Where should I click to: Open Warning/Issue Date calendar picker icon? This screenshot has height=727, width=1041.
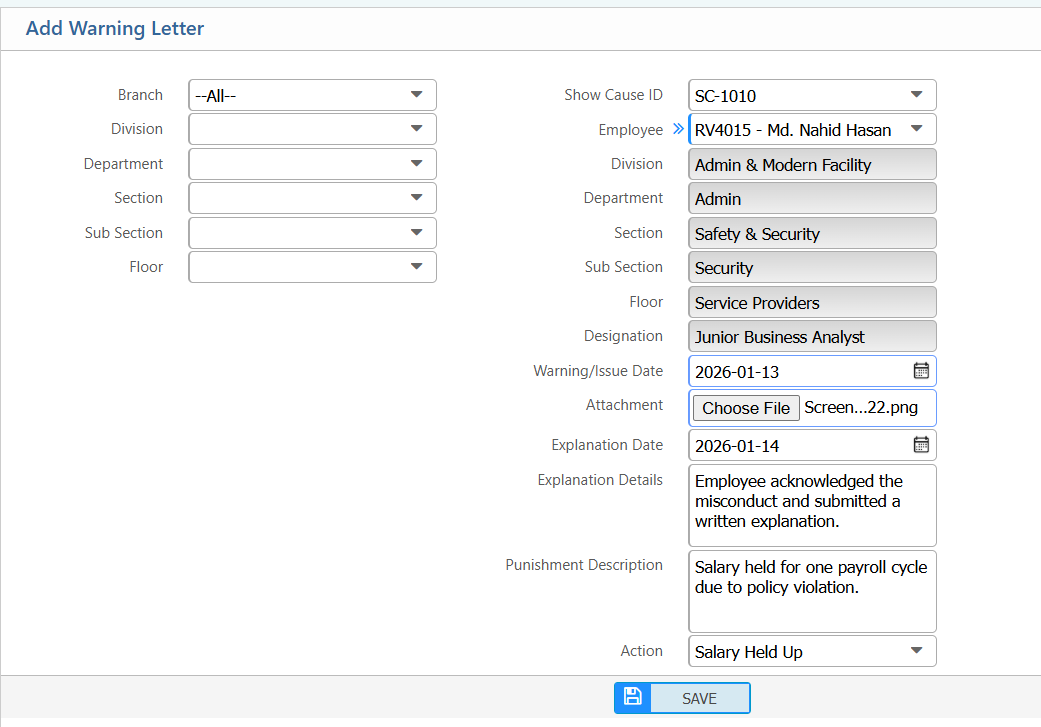pyautogui.click(x=921, y=371)
